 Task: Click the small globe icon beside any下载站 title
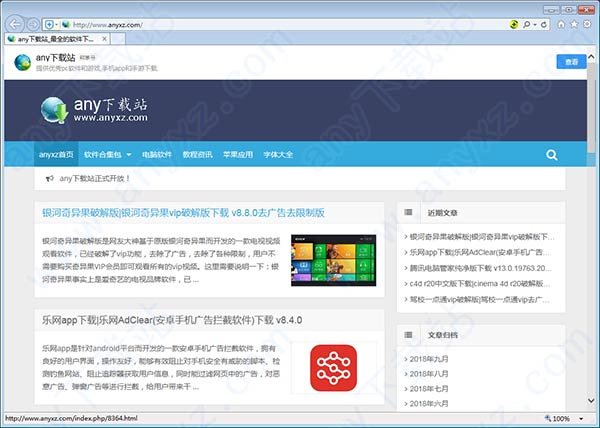[x=23, y=63]
